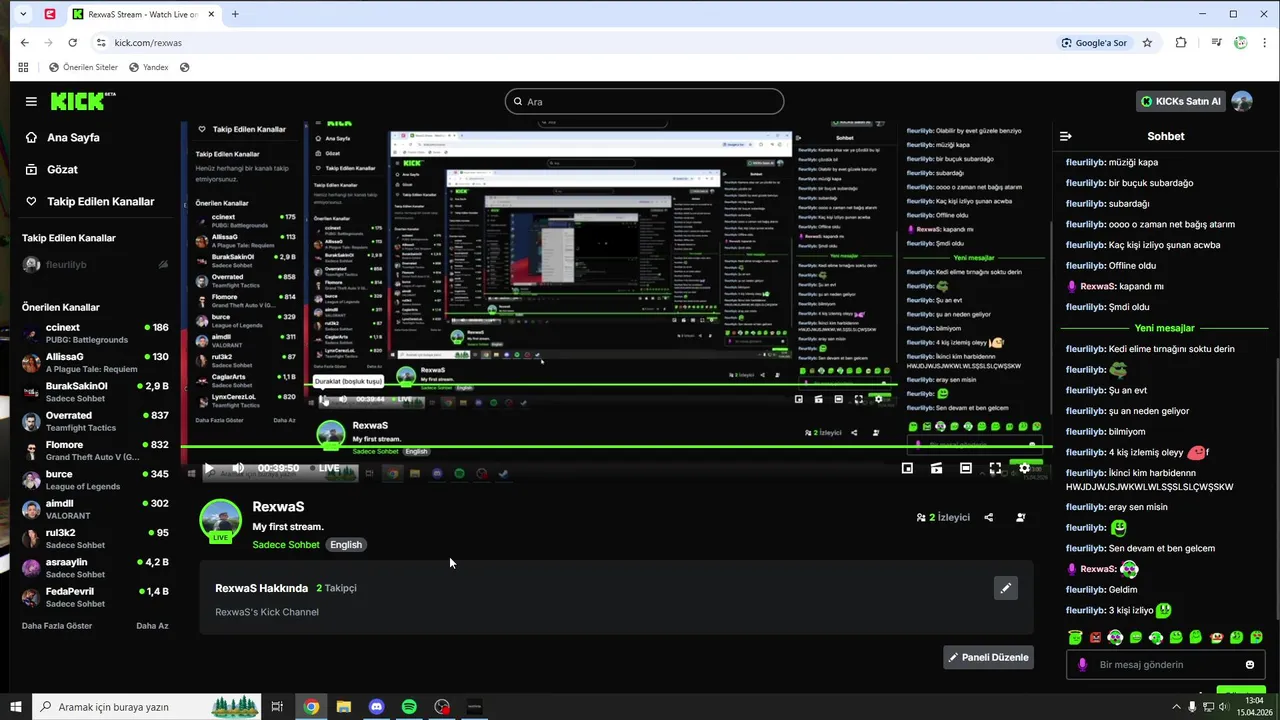Jump to LIVE in the player

(x=324, y=468)
